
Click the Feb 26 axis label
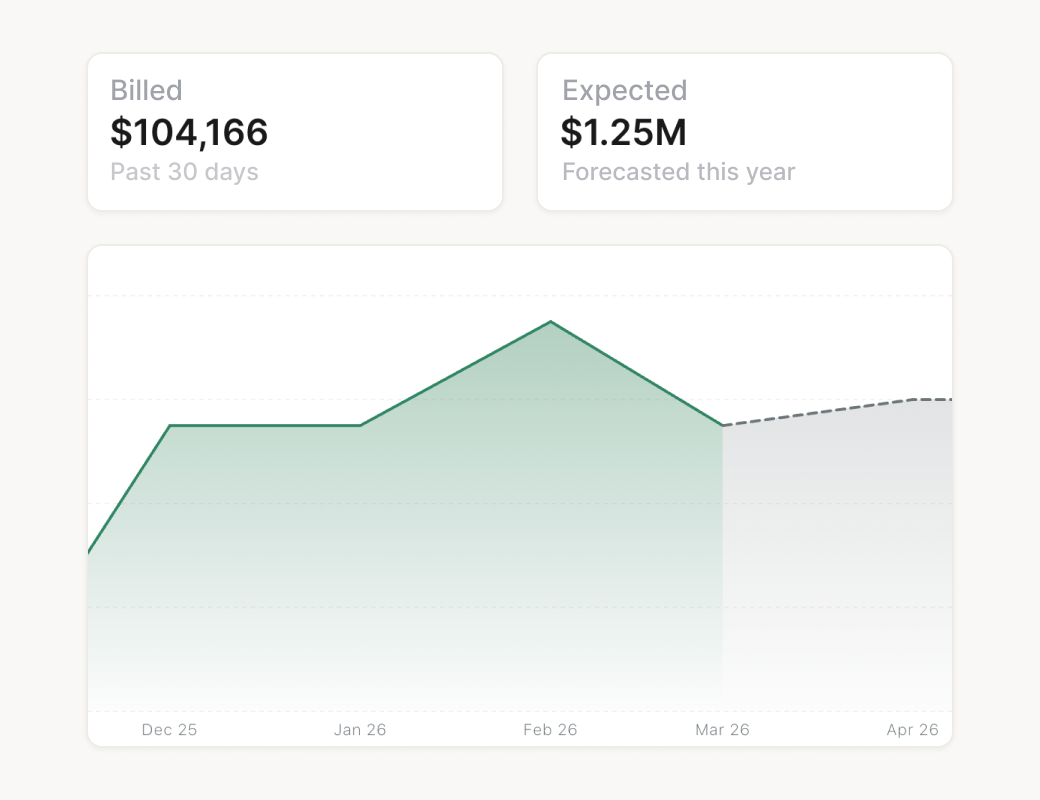click(550, 730)
